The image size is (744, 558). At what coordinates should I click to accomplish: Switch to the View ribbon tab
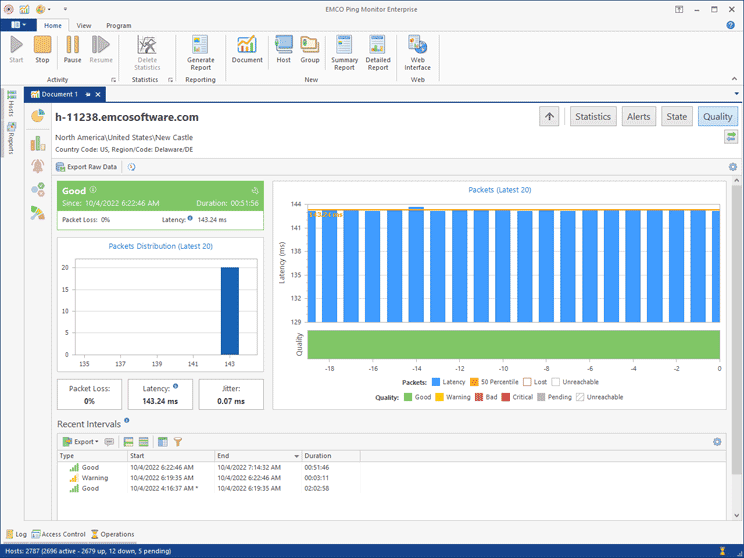84,26
